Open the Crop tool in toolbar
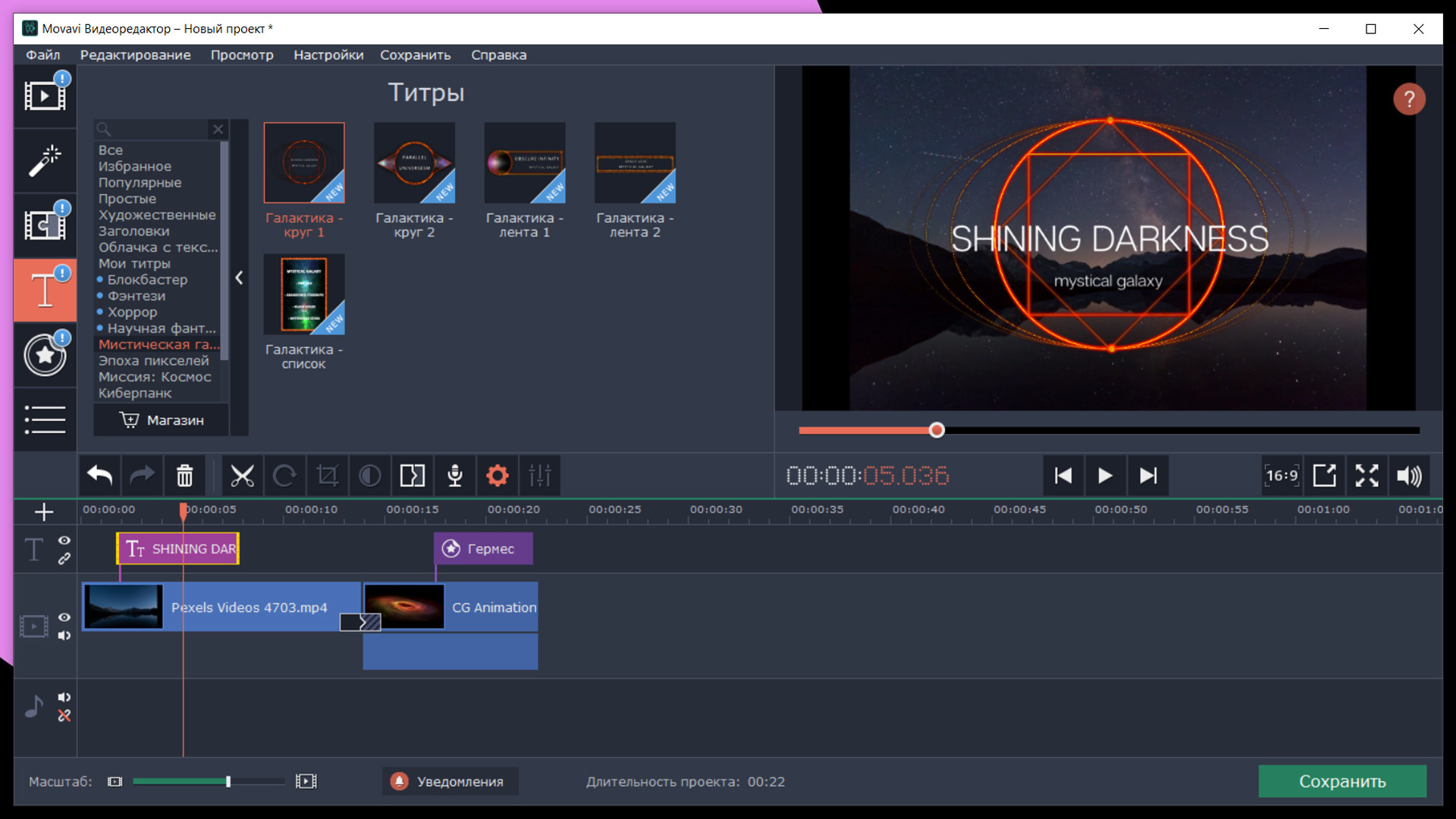 click(327, 475)
